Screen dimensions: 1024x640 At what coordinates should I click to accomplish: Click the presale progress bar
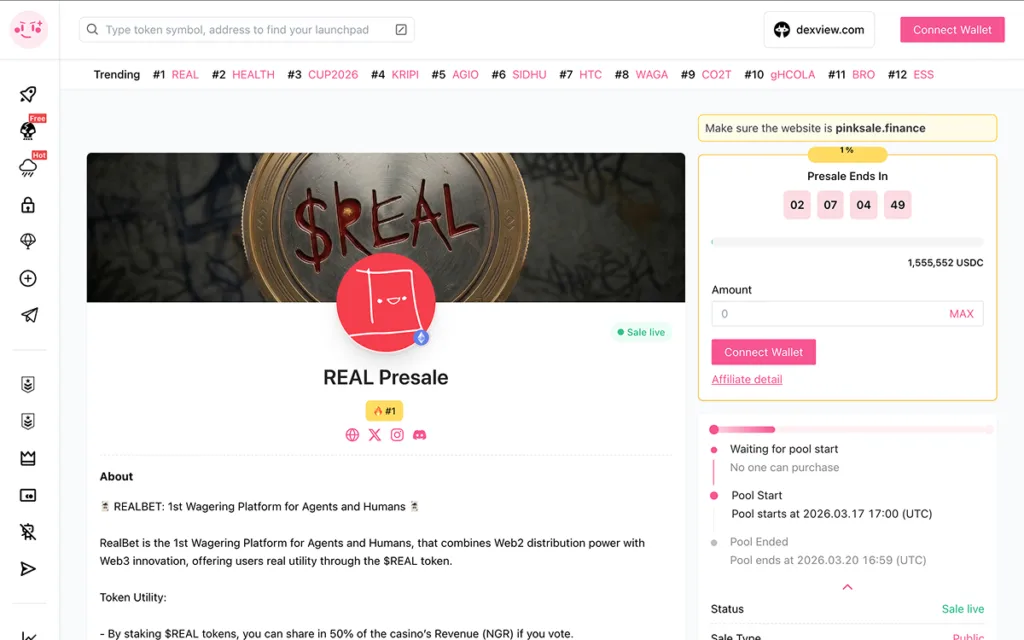click(x=847, y=242)
